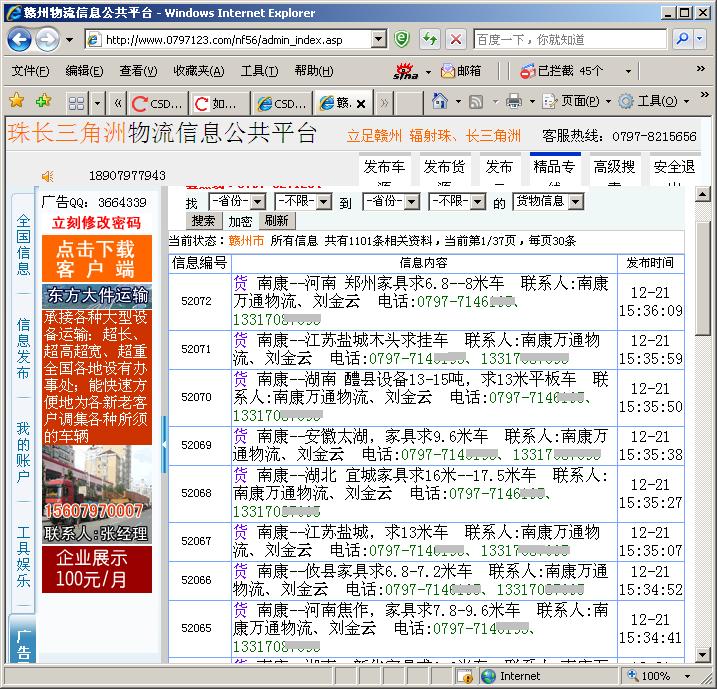
Task: Click the 搜索 search button
Action: [203, 221]
